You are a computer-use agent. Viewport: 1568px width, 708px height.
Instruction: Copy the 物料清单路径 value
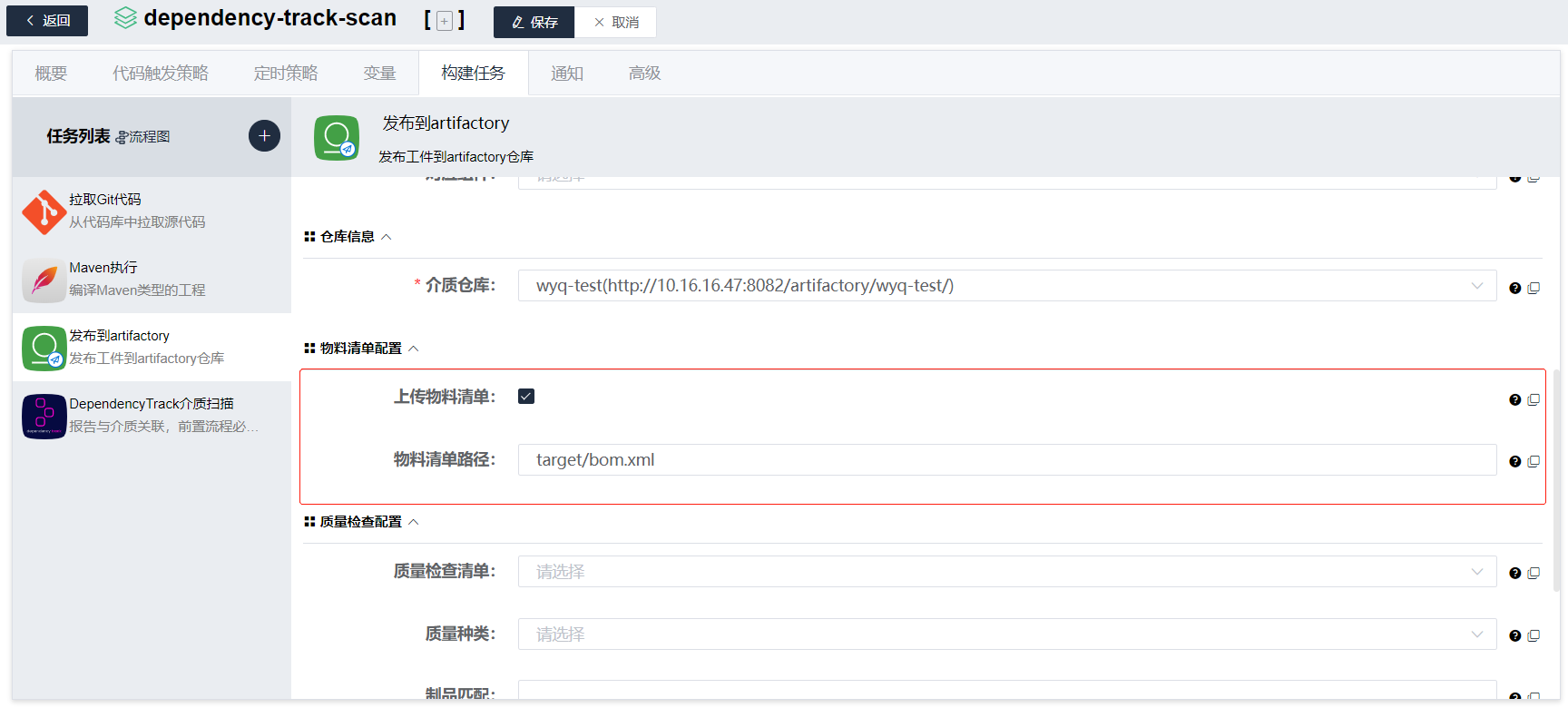1534,461
